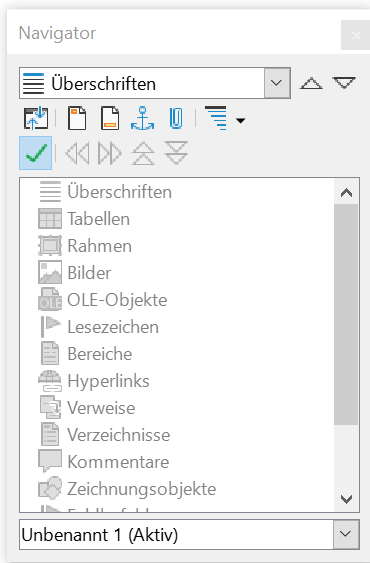Image resolution: width=370 pixels, height=563 pixels.
Task: Select Verweise tree entry
Action: tap(101, 408)
